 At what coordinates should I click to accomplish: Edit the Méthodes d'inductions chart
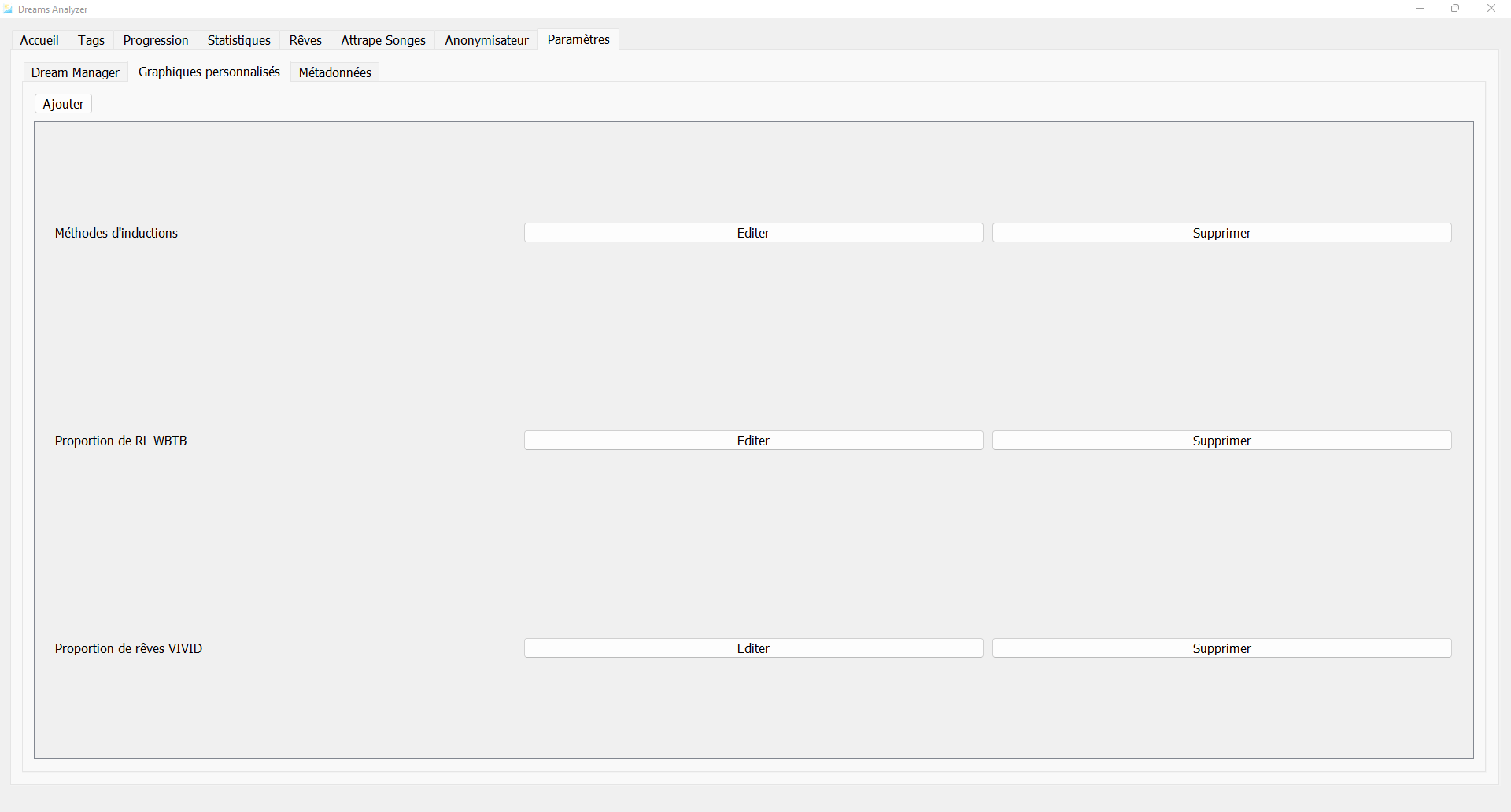click(753, 233)
